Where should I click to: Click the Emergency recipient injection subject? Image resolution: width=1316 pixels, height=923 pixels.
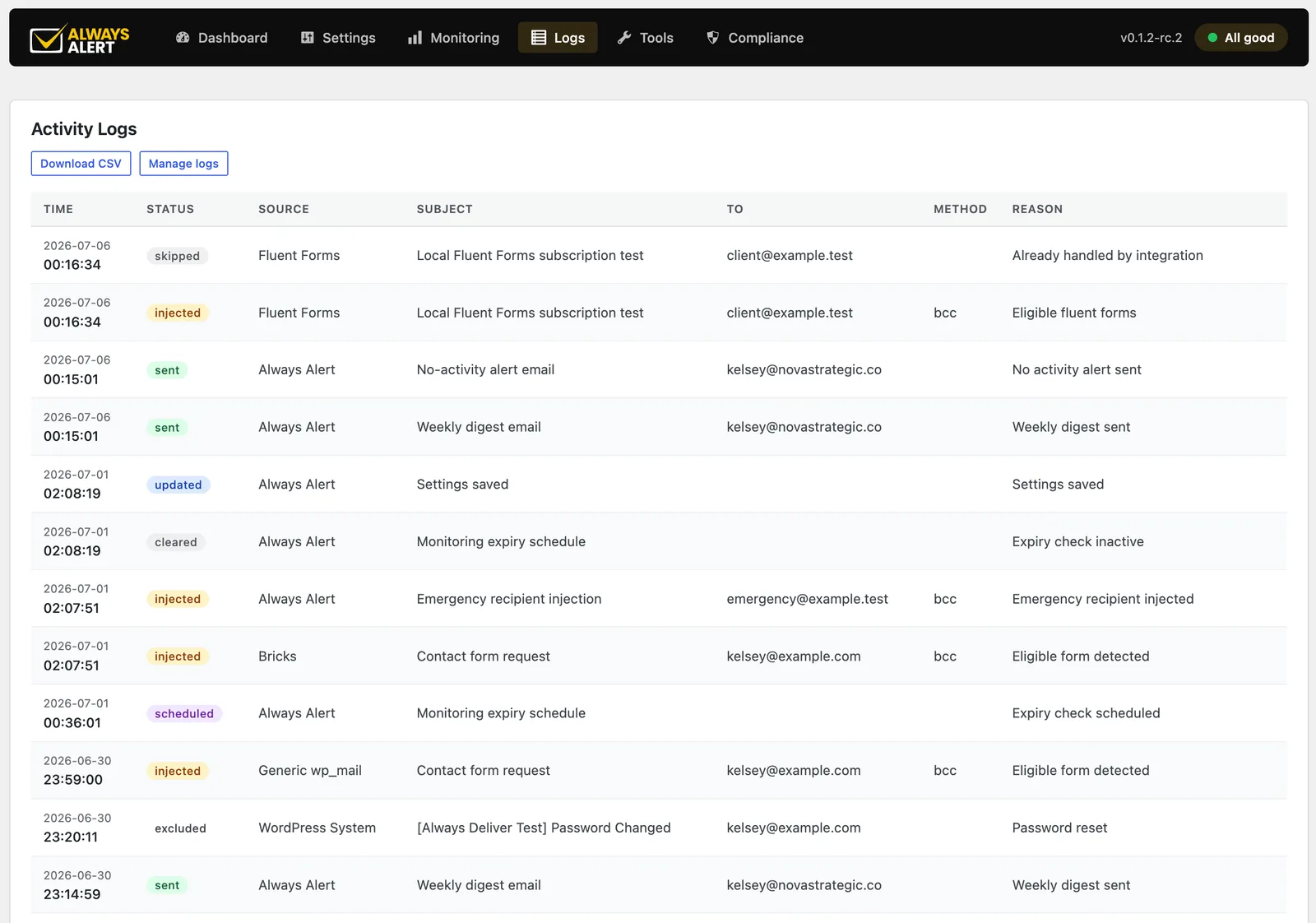coord(509,599)
